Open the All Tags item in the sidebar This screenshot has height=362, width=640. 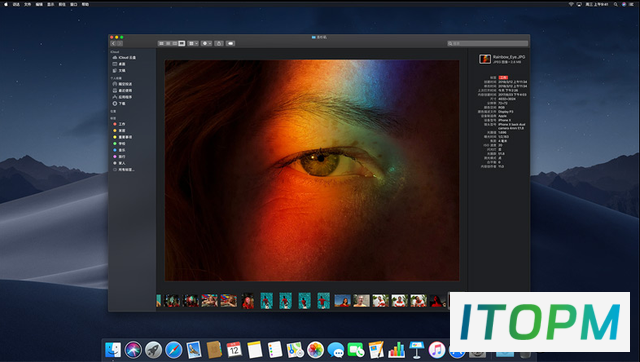pyautogui.click(x=124, y=170)
